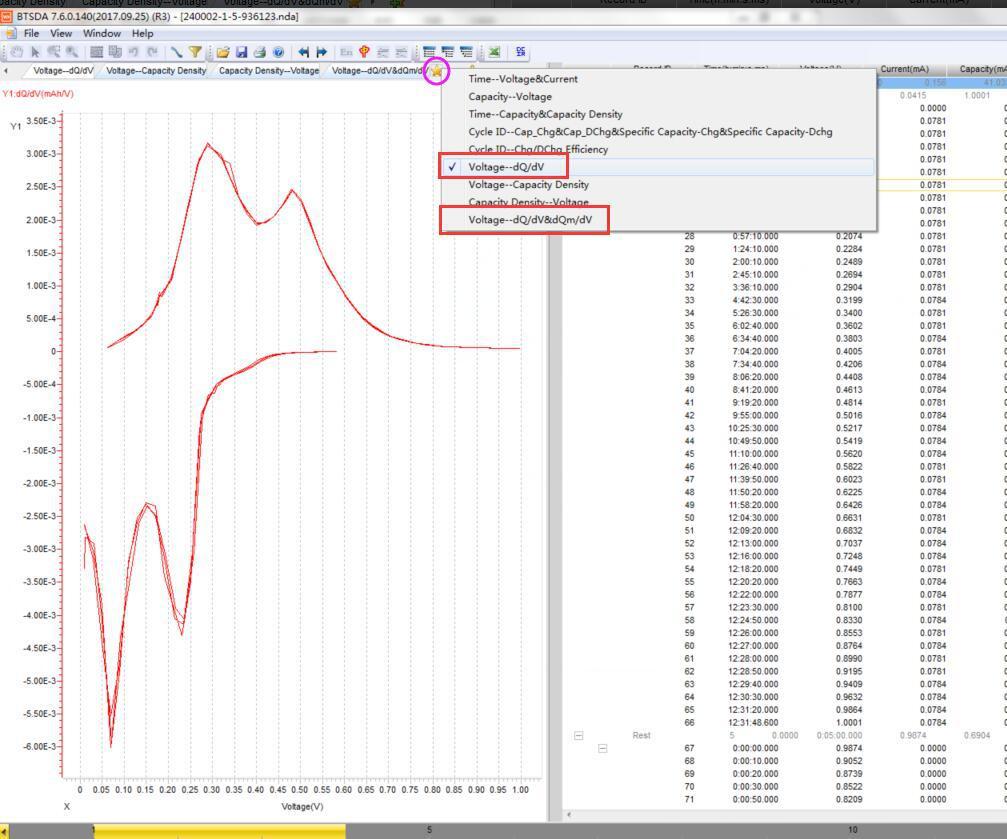This screenshot has width=1007, height=839.
Task: Click the DCIR toolbar icon
Action: (x=520, y=52)
